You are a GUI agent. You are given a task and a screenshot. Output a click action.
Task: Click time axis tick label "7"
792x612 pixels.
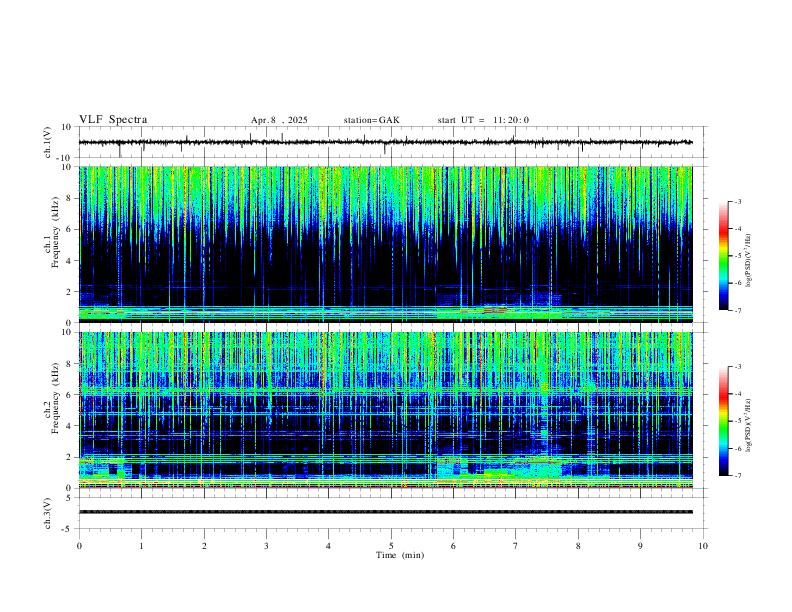[x=516, y=546]
